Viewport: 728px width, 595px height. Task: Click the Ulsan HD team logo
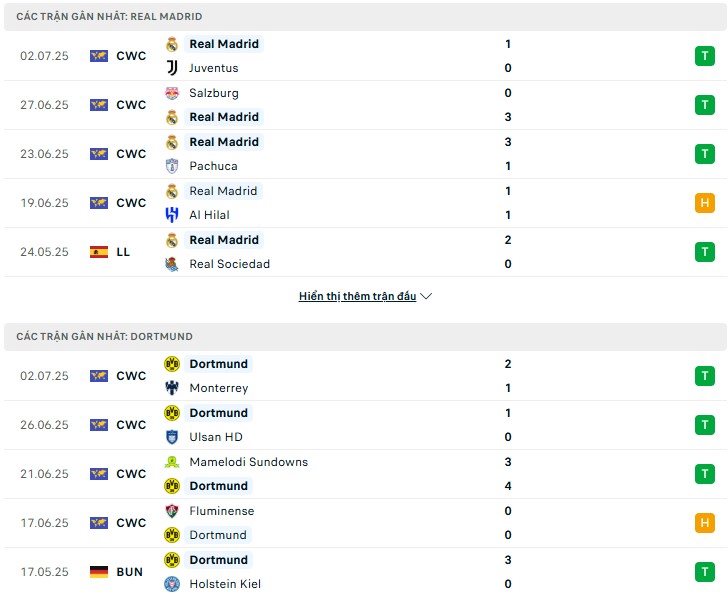coord(172,437)
